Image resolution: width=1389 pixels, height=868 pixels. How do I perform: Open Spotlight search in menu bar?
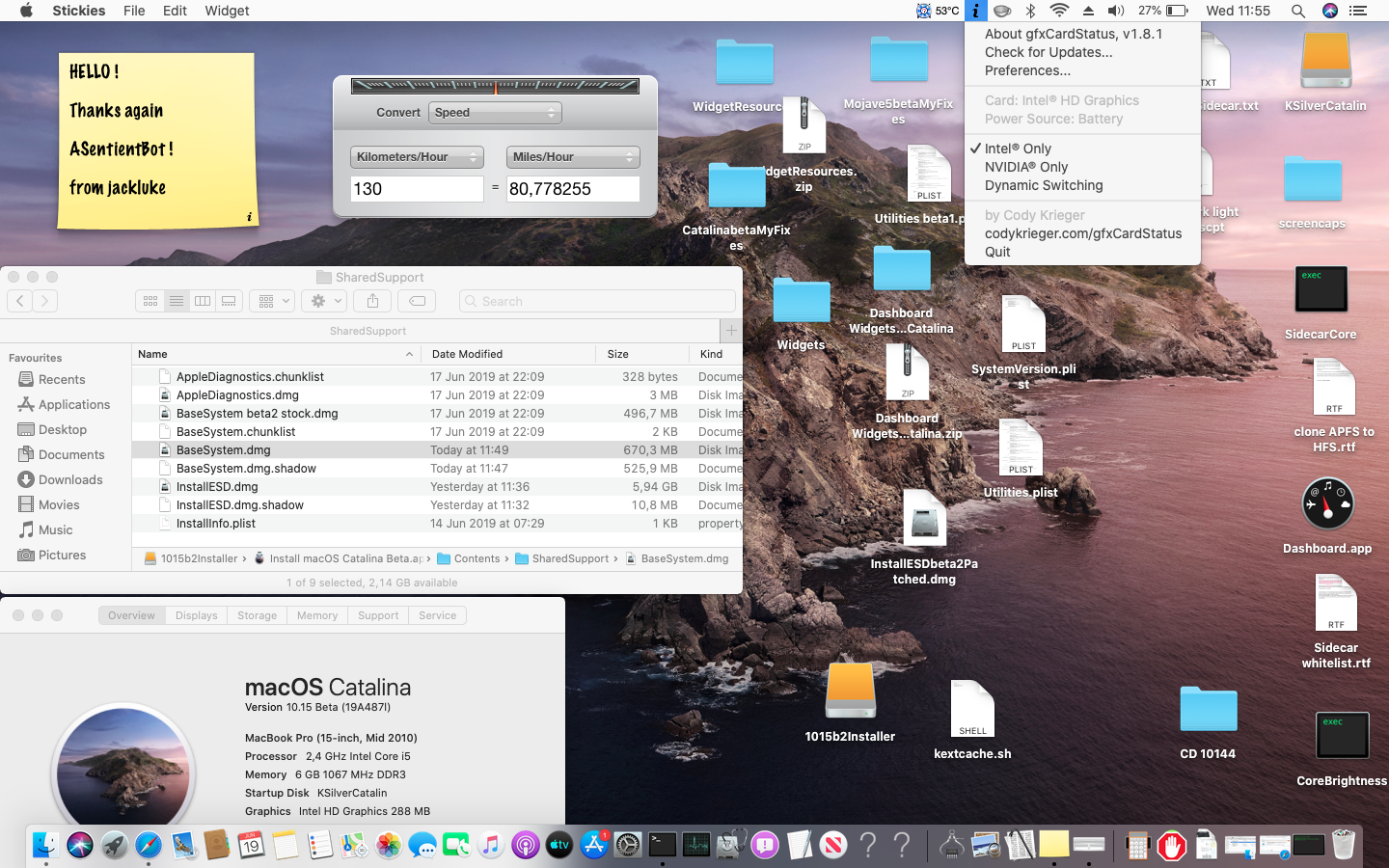click(1298, 11)
